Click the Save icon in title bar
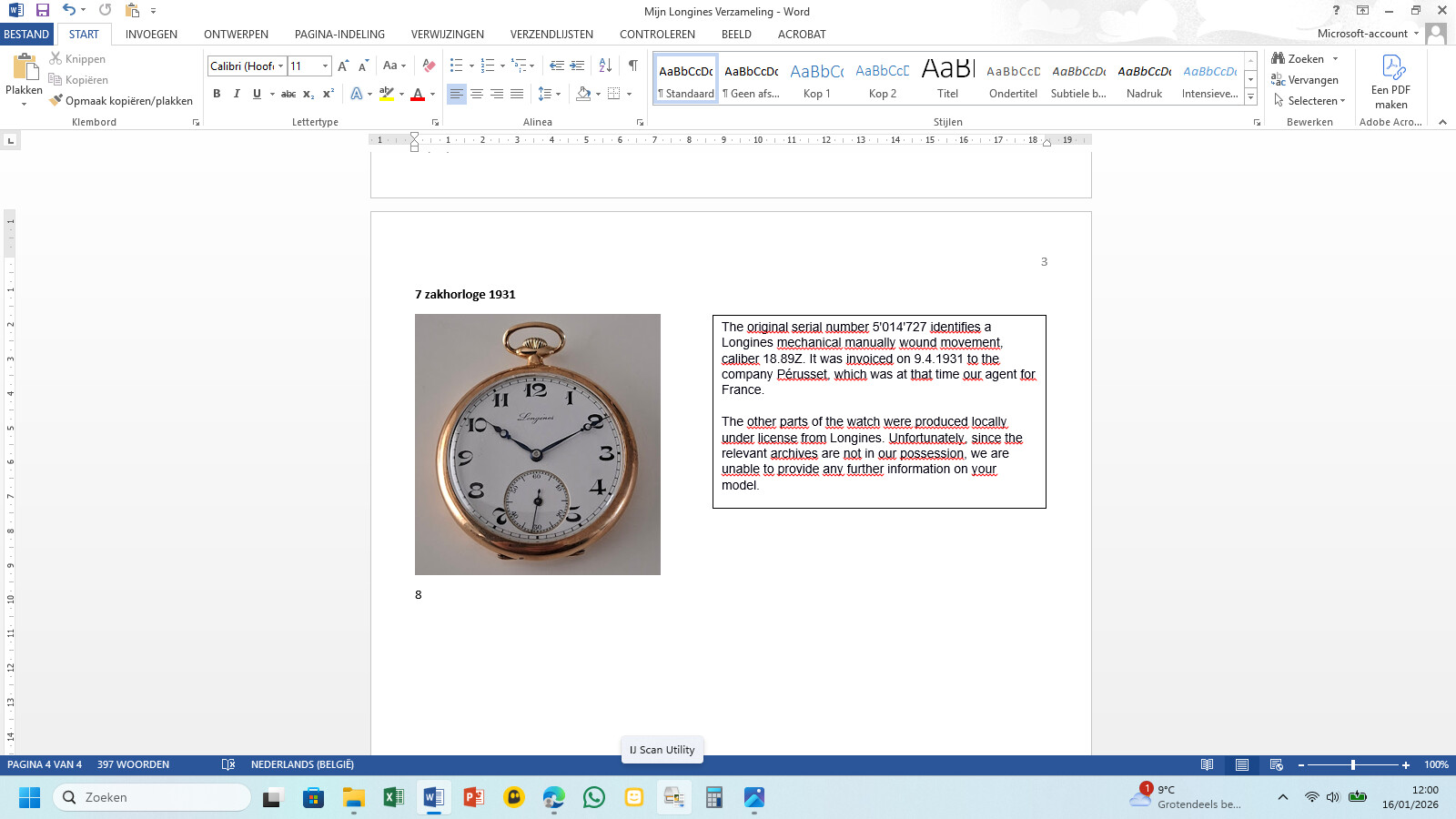Screen dimensions: 1456x819 (x=42, y=10)
